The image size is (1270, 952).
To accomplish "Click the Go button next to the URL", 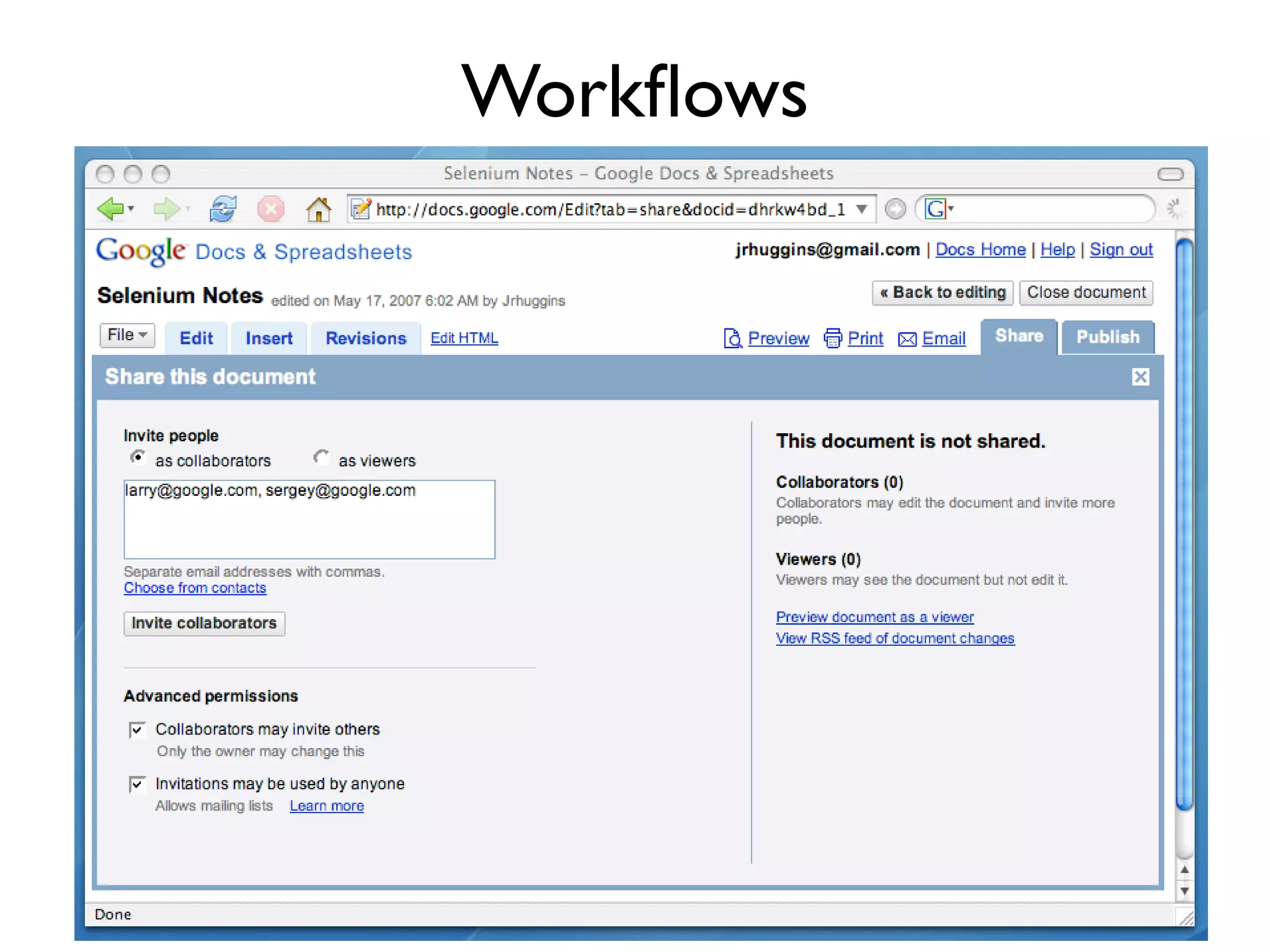I will click(x=895, y=209).
